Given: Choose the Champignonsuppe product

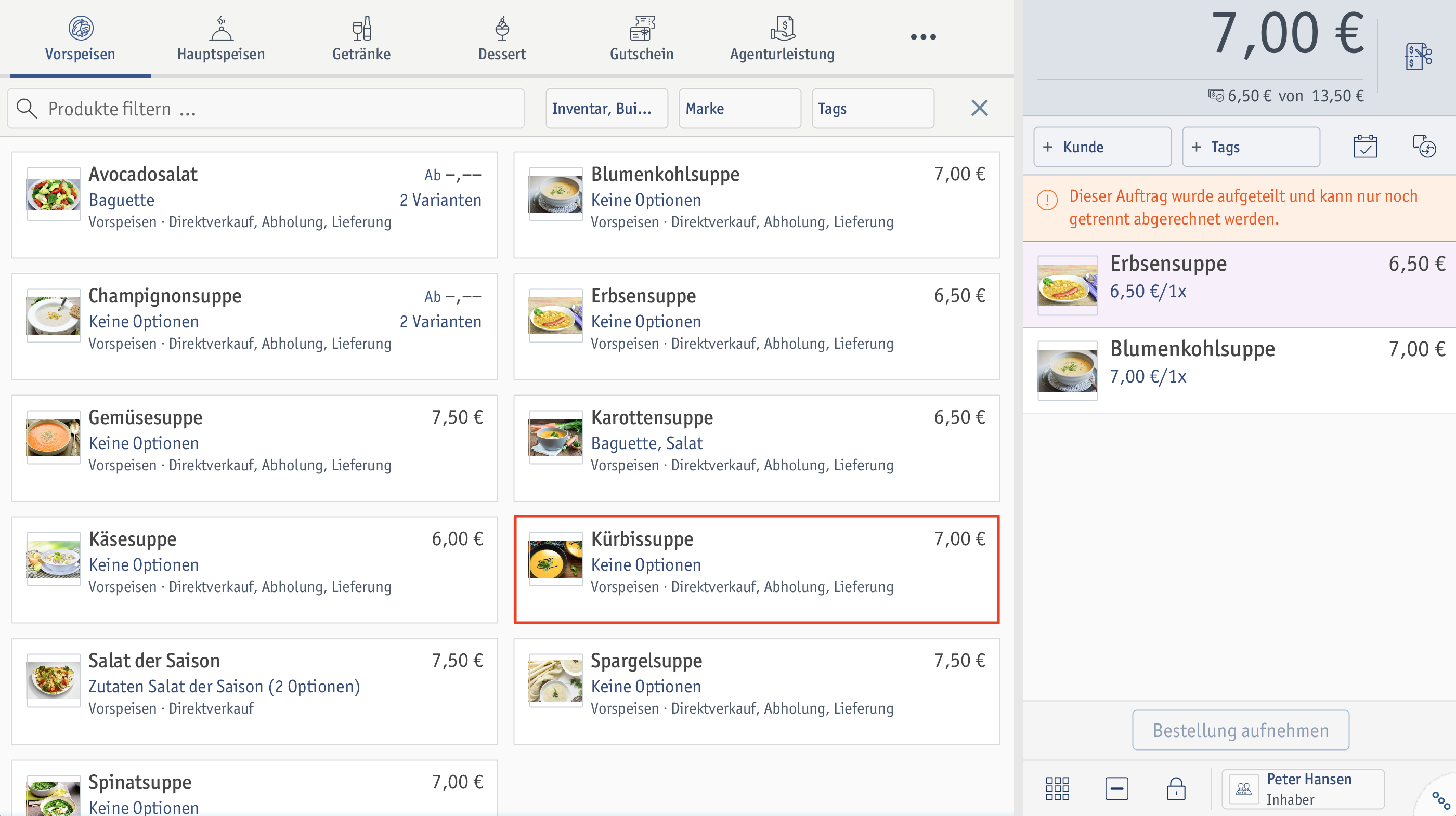Looking at the screenshot, I should [x=254, y=326].
